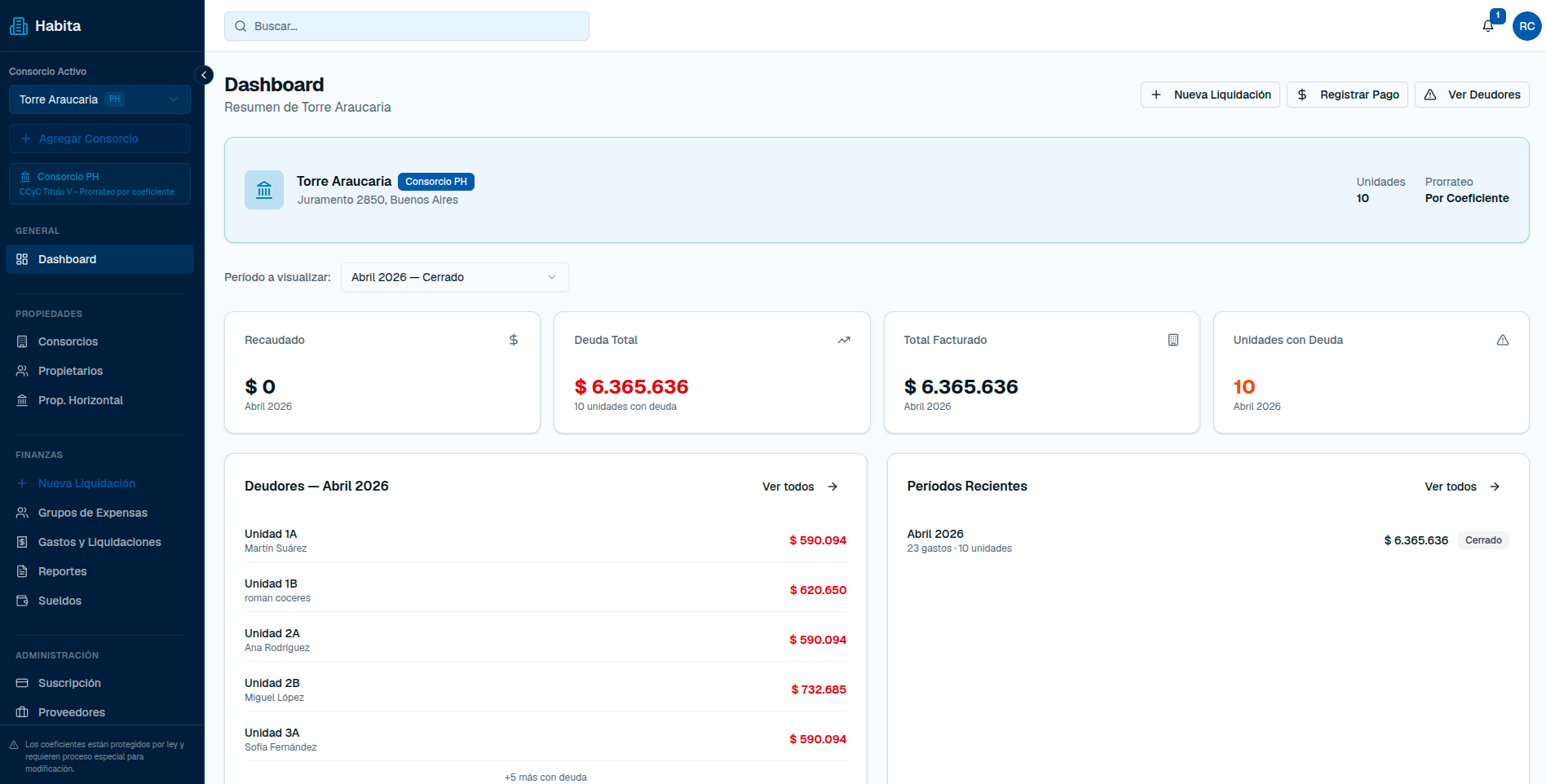Click the '+5 más con deuda' text
This screenshot has width=1546, height=784.
click(546, 777)
